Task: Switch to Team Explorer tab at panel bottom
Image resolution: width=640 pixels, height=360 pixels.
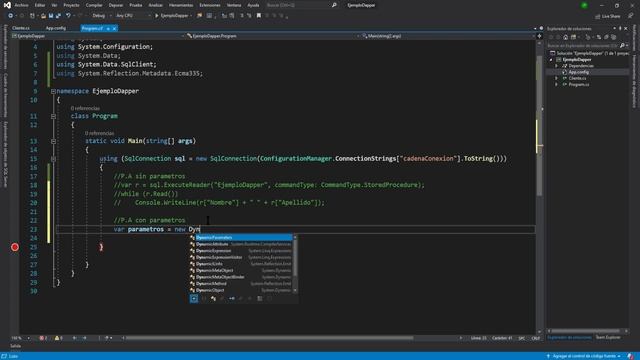Action: 607,337
